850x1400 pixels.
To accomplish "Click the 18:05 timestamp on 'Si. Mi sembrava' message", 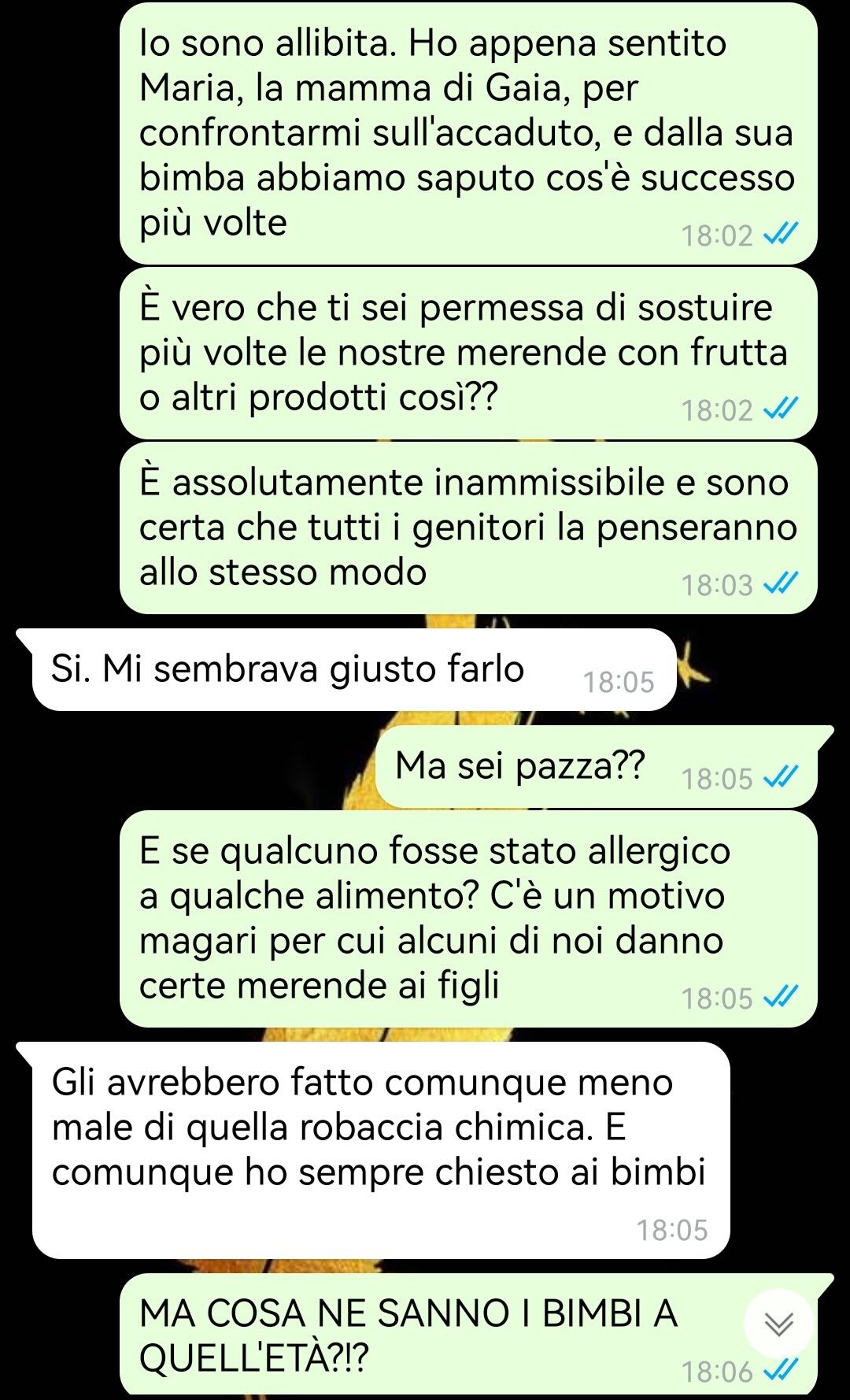I will [x=619, y=682].
